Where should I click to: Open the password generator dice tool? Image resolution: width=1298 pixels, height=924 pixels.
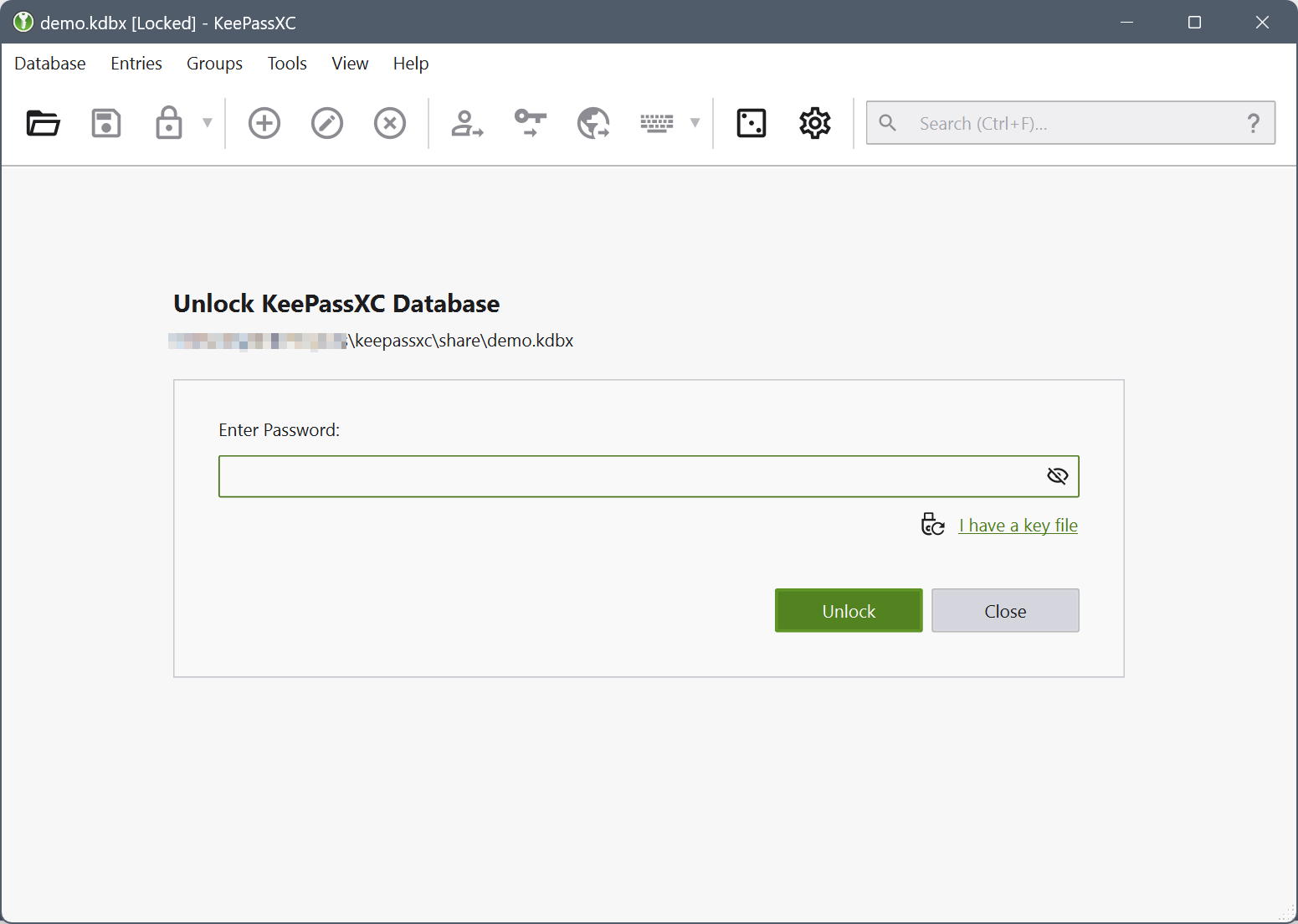pyautogui.click(x=750, y=123)
